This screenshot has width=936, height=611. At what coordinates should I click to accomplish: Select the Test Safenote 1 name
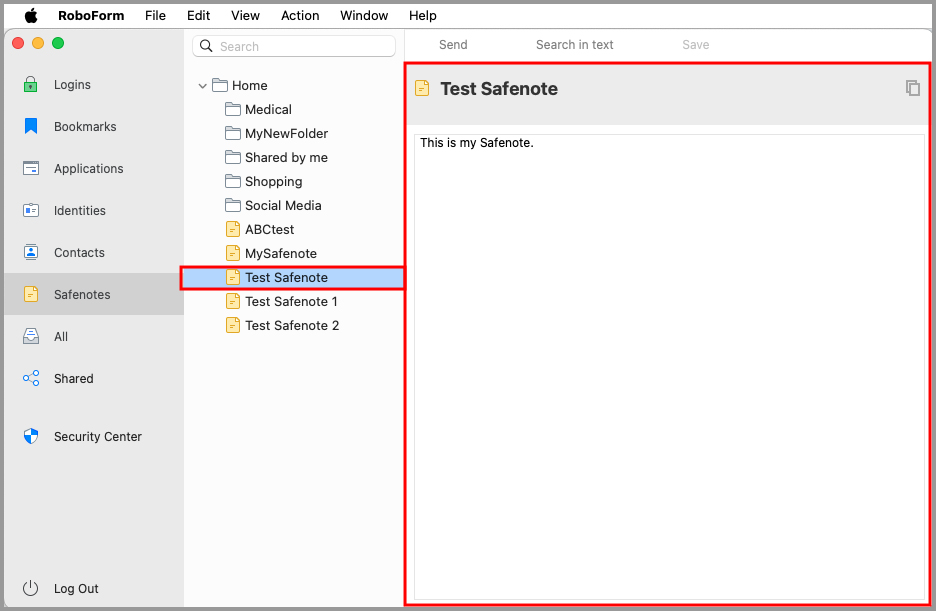point(291,301)
